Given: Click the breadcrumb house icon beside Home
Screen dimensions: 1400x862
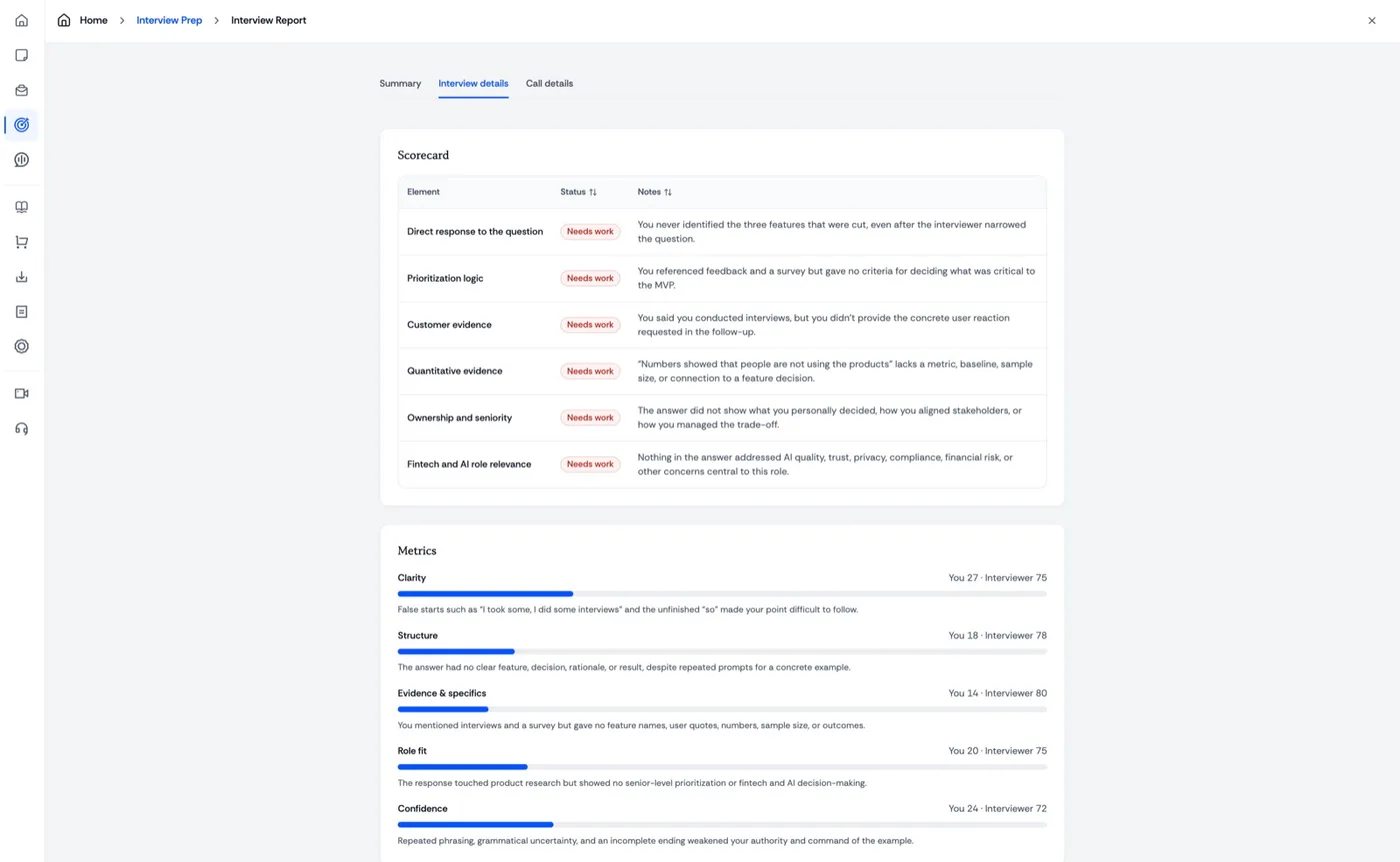Looking at the screenshot, I should 64,20.
